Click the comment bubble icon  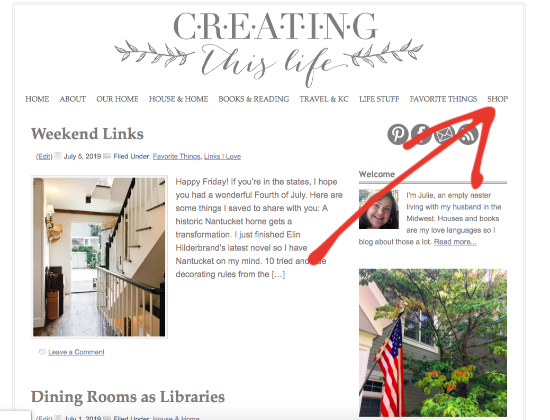click(42, 352)
